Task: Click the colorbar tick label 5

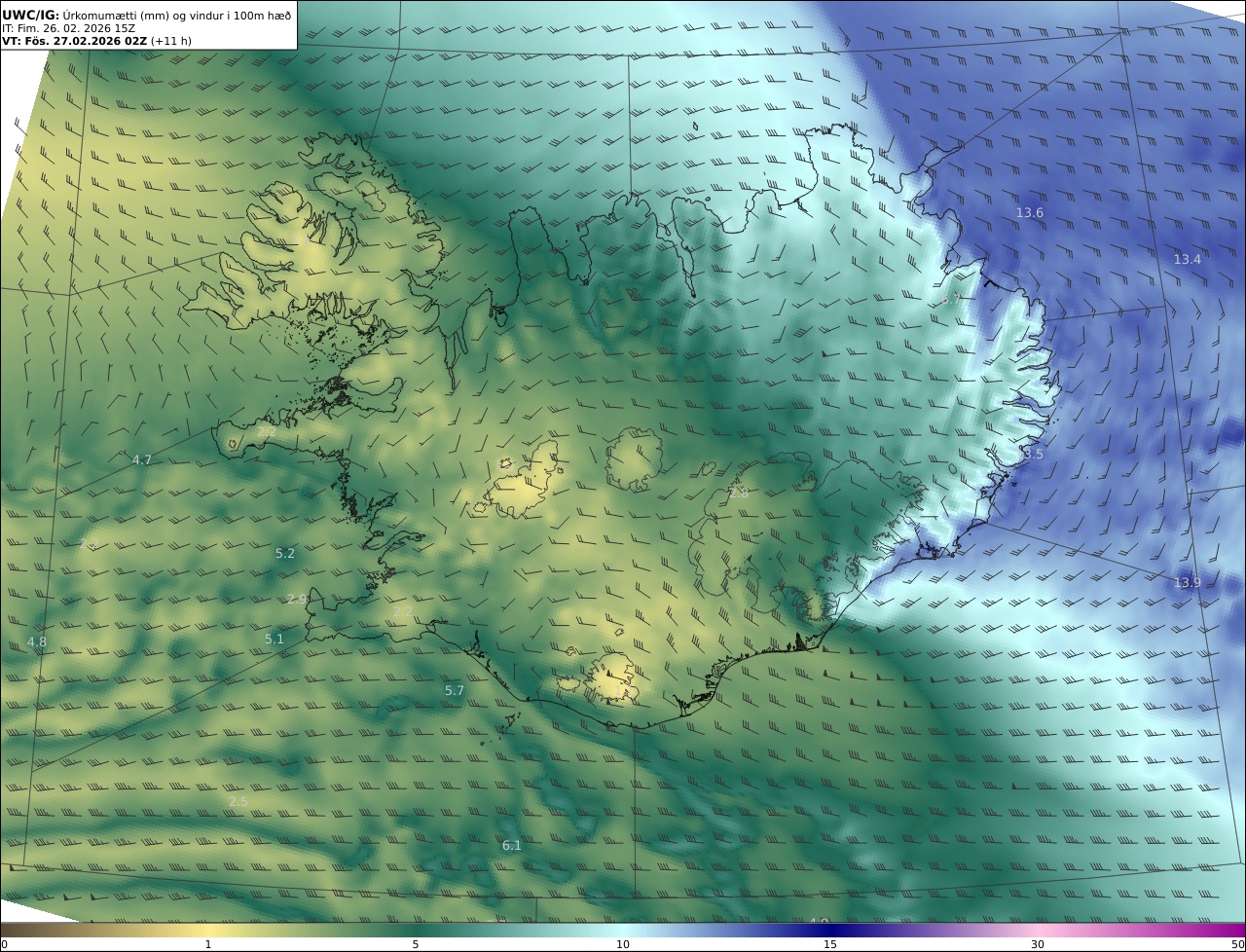Action: coord(416,944)
